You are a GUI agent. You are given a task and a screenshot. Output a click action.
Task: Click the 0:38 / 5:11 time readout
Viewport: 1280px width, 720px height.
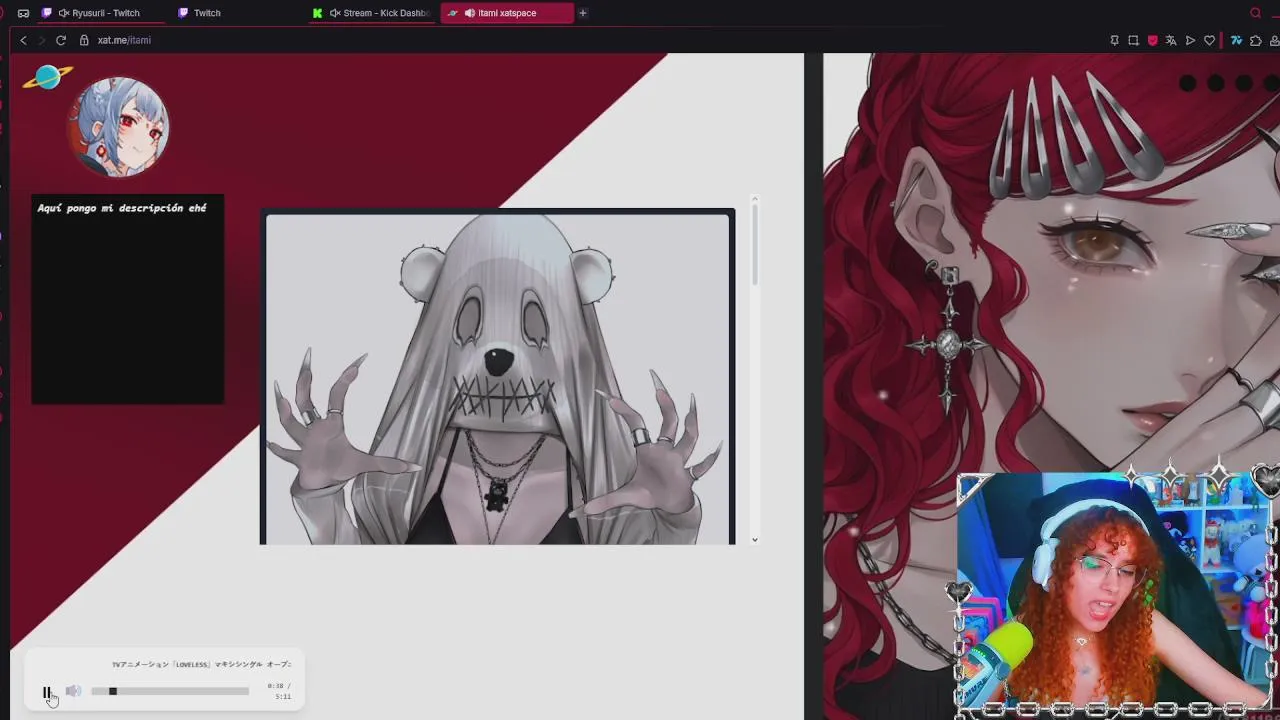point(279,691)
